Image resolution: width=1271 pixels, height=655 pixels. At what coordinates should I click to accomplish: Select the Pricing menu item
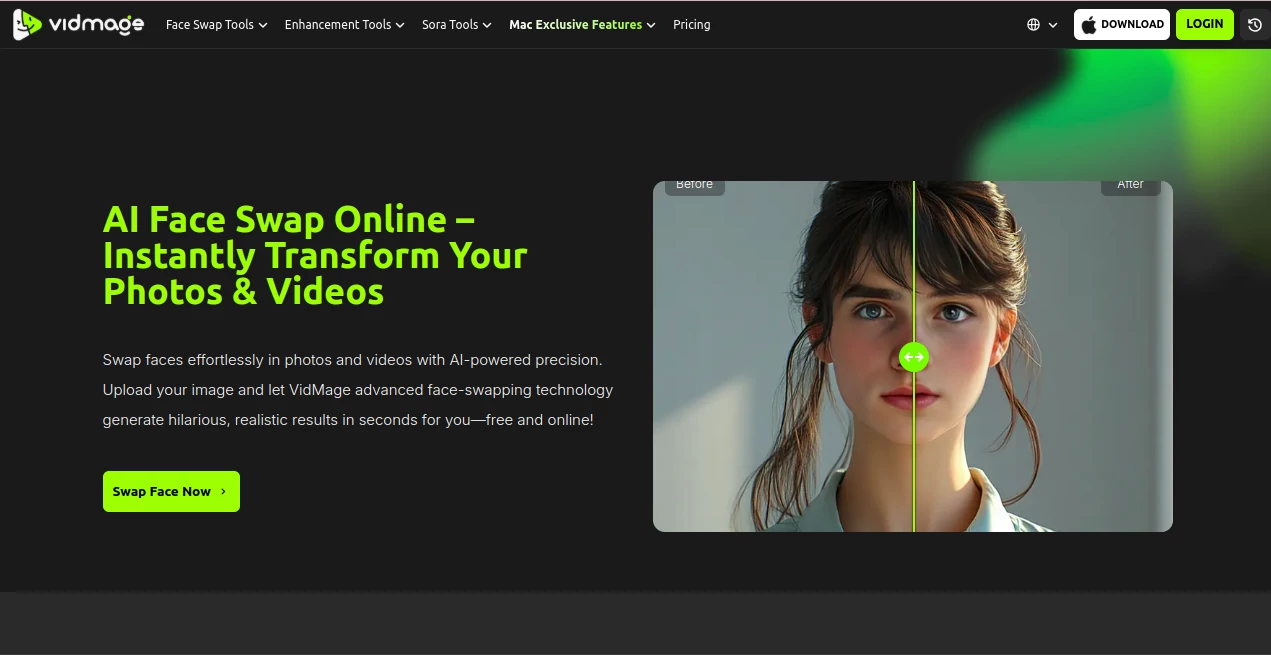coord(691,24)
